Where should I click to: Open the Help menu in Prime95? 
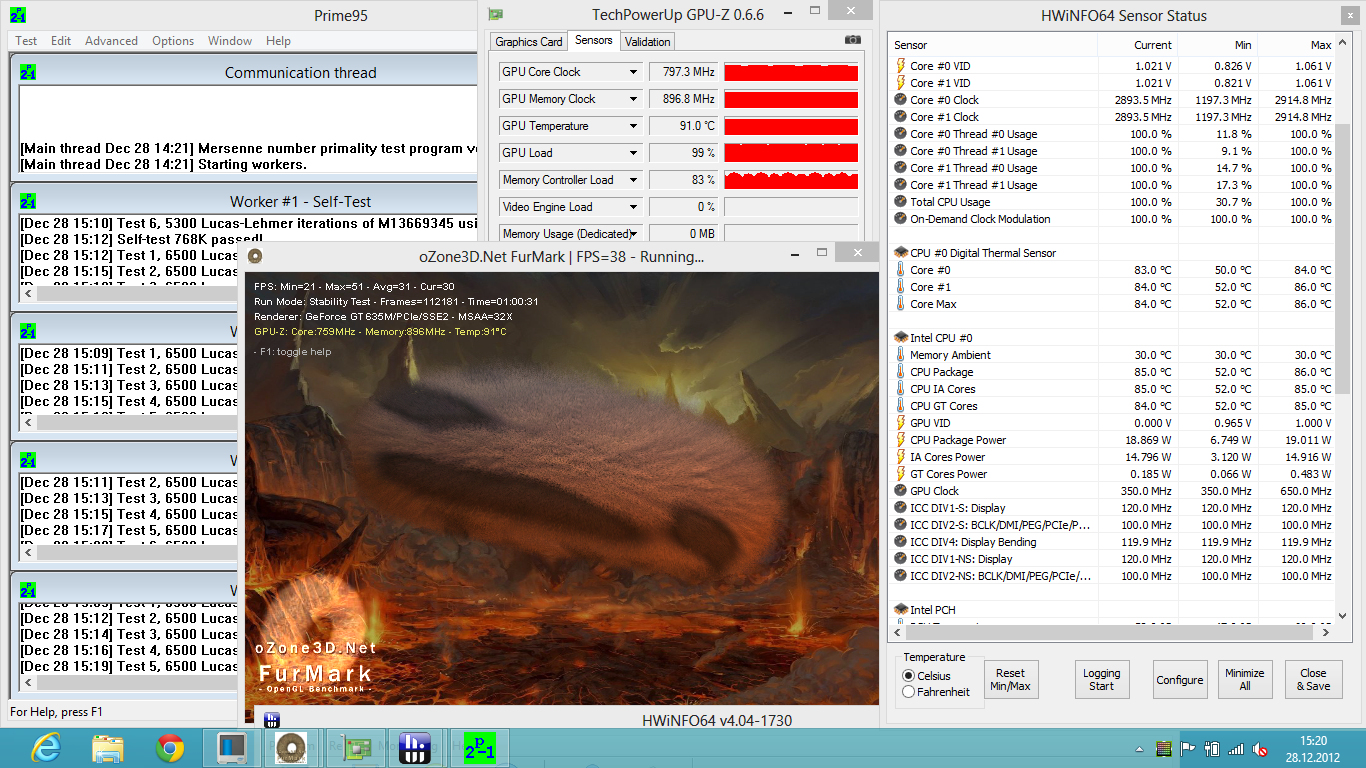pyautogui.click(x=278, y=41)
